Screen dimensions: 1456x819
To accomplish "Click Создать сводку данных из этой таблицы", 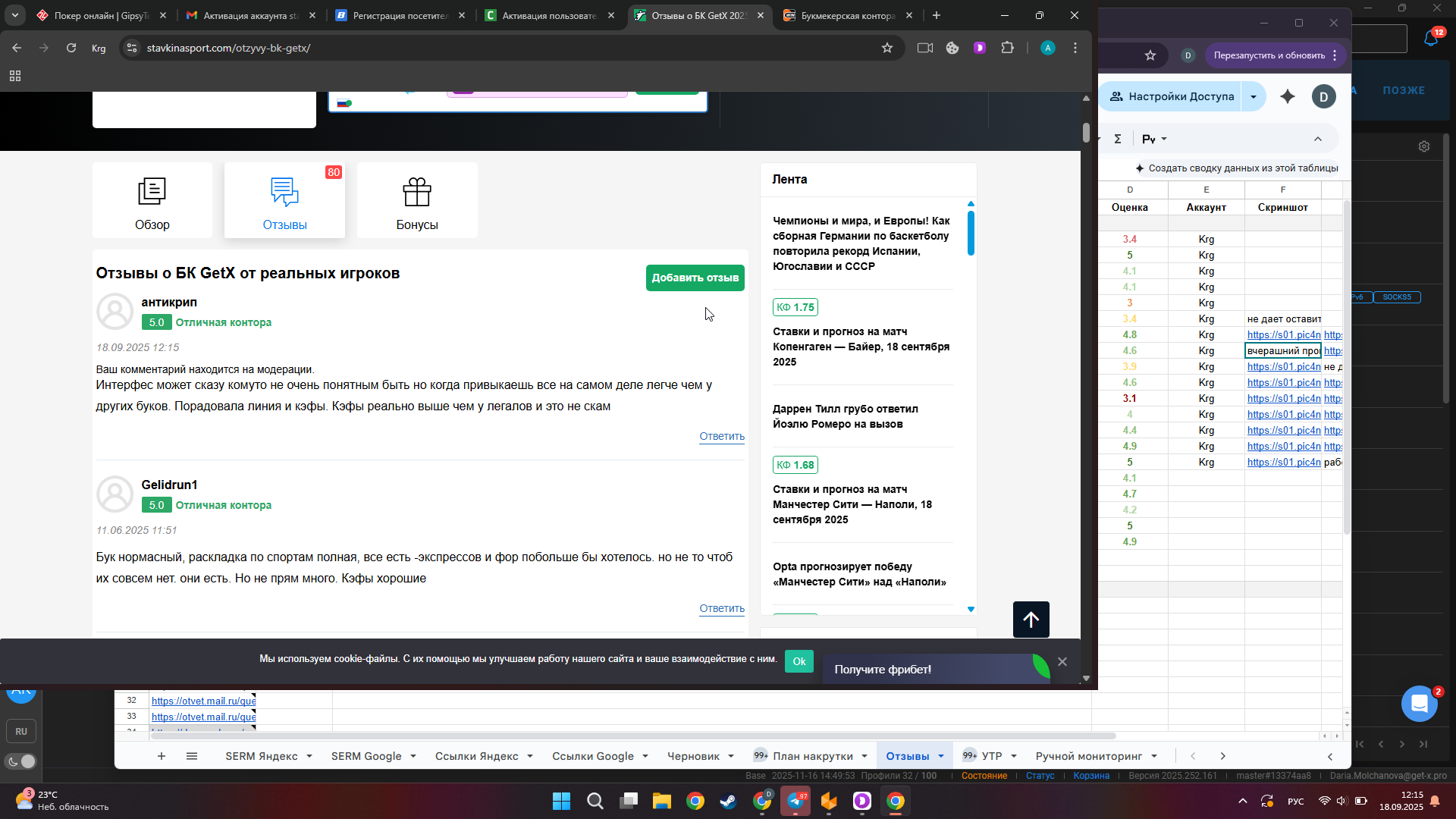I will pyautogui.click(x=1237, y=168).
